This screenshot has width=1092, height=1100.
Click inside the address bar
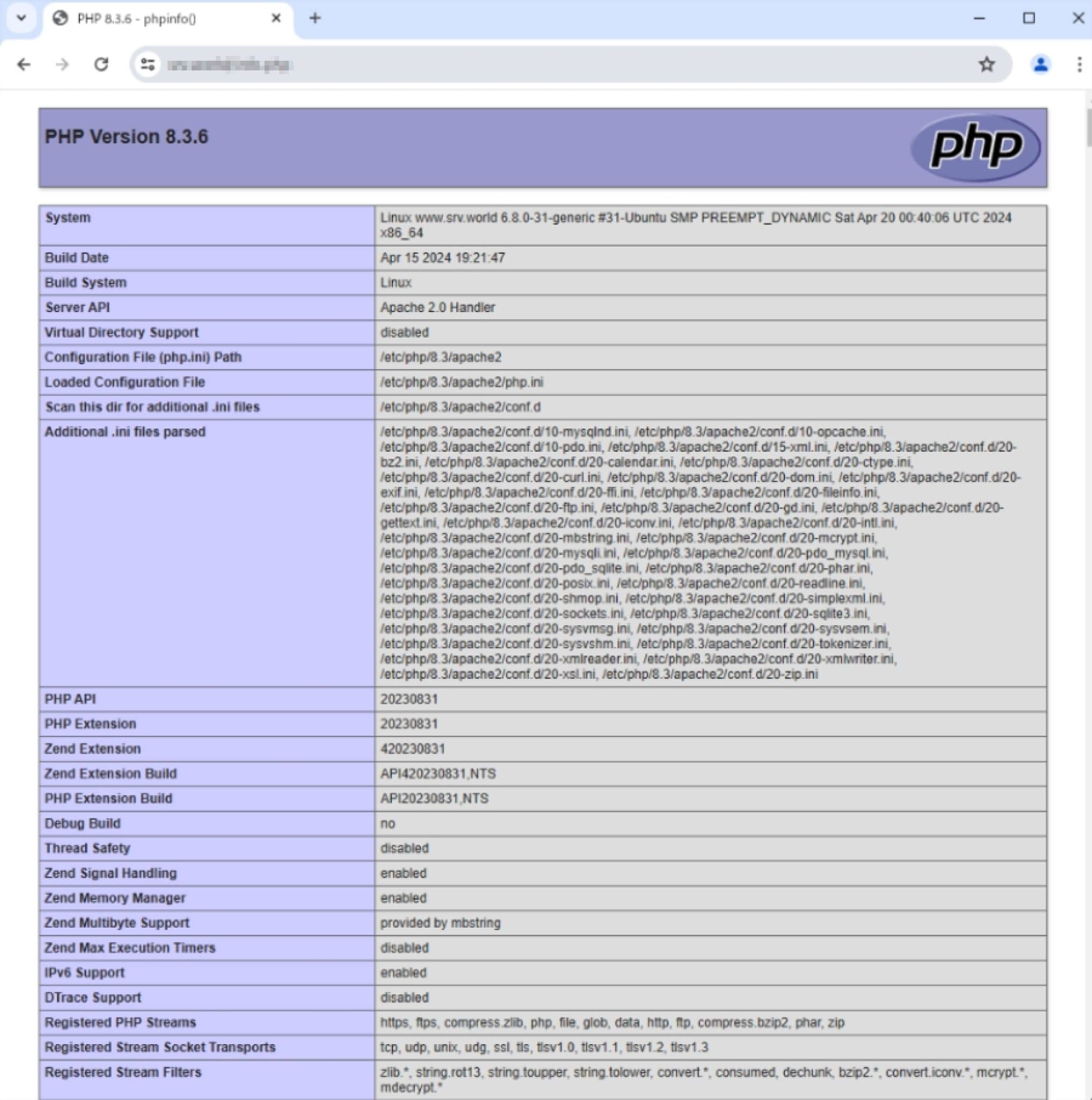click(398, 64)
